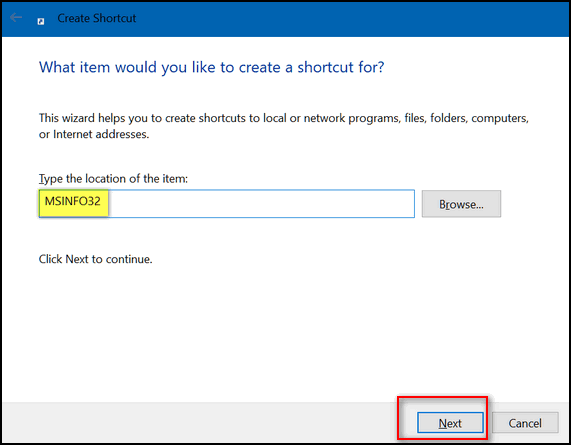Click the empty part of the location field
Screen dimensions: 571x445
pos(261,204)
